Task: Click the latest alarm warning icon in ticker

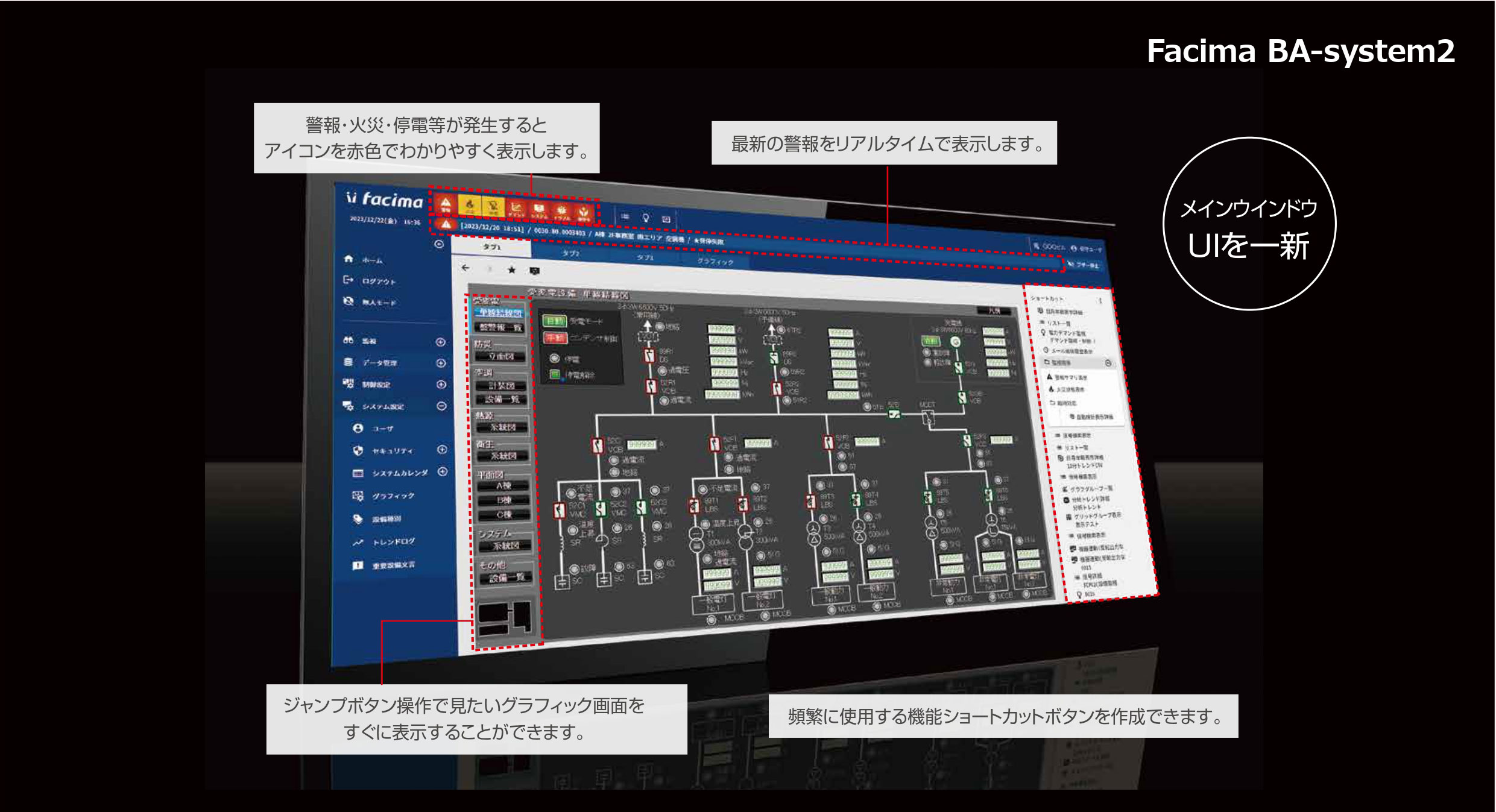Action: pyautogui.click(x=445, y=224)
